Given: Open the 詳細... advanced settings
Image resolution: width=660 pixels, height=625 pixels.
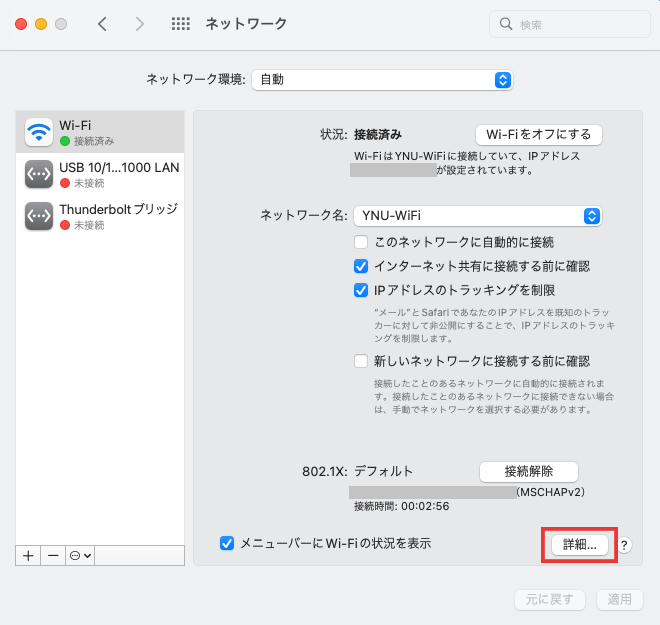Looking at the screenshot, I should [579, 545].
